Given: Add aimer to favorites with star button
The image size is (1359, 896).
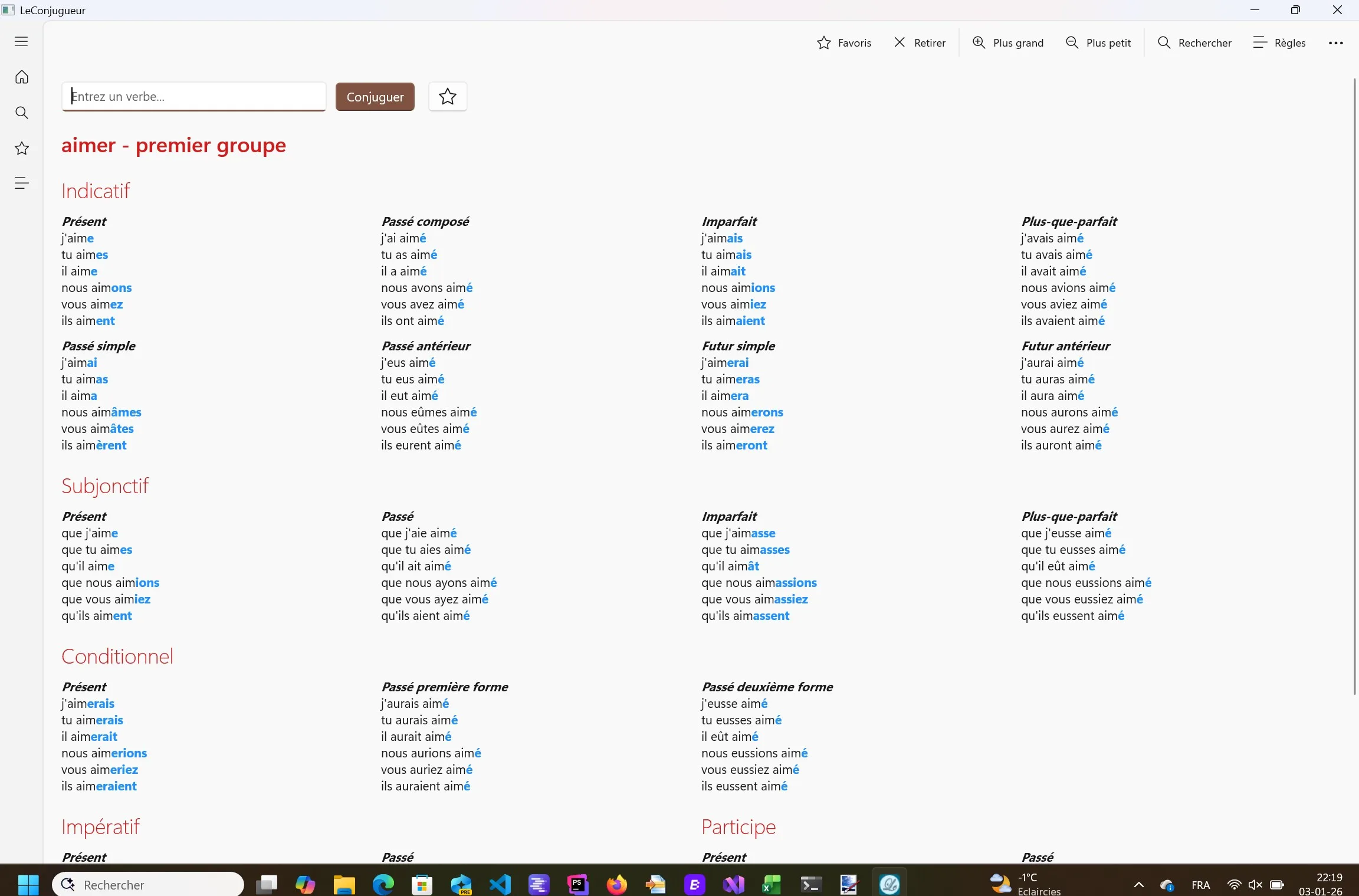Looking at the screenshot, I should 448,96.
